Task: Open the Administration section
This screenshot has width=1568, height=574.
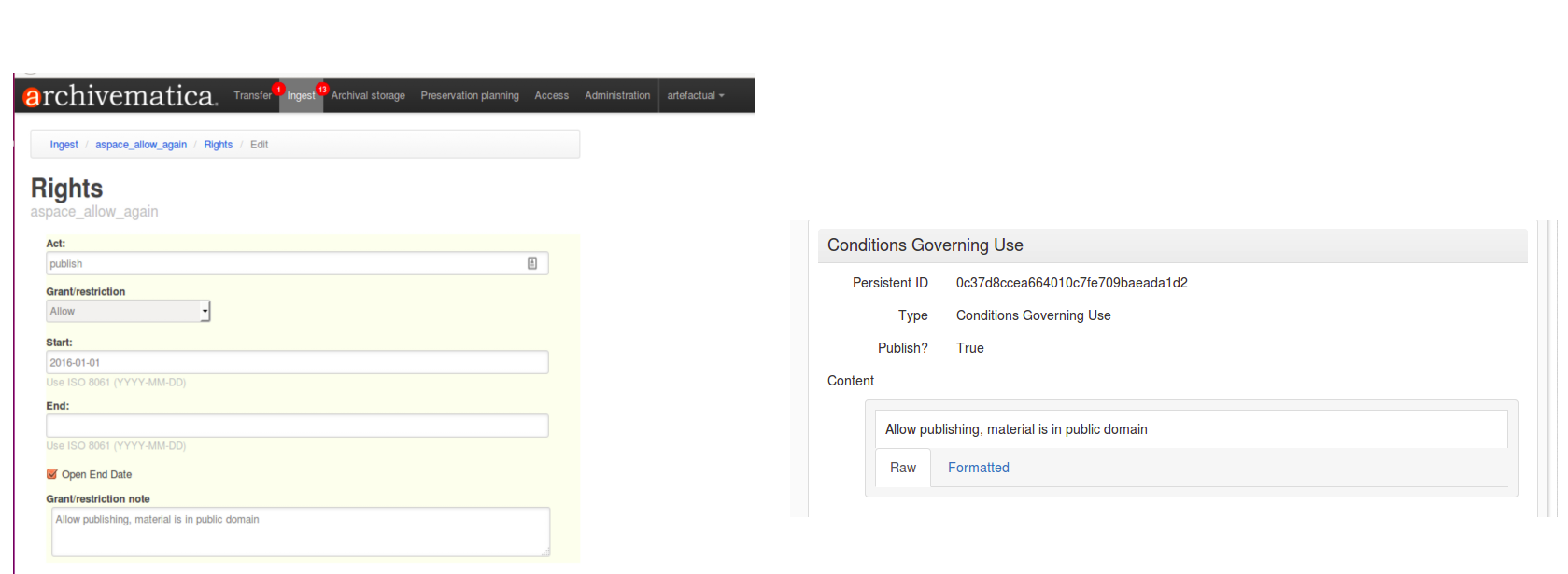Action: click(x=617, y=96)
